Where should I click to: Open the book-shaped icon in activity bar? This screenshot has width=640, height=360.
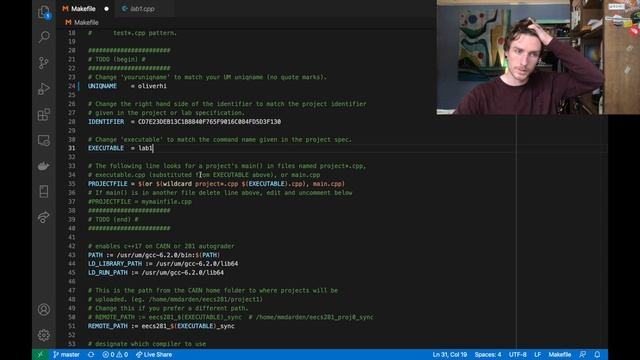coord(44,191)
